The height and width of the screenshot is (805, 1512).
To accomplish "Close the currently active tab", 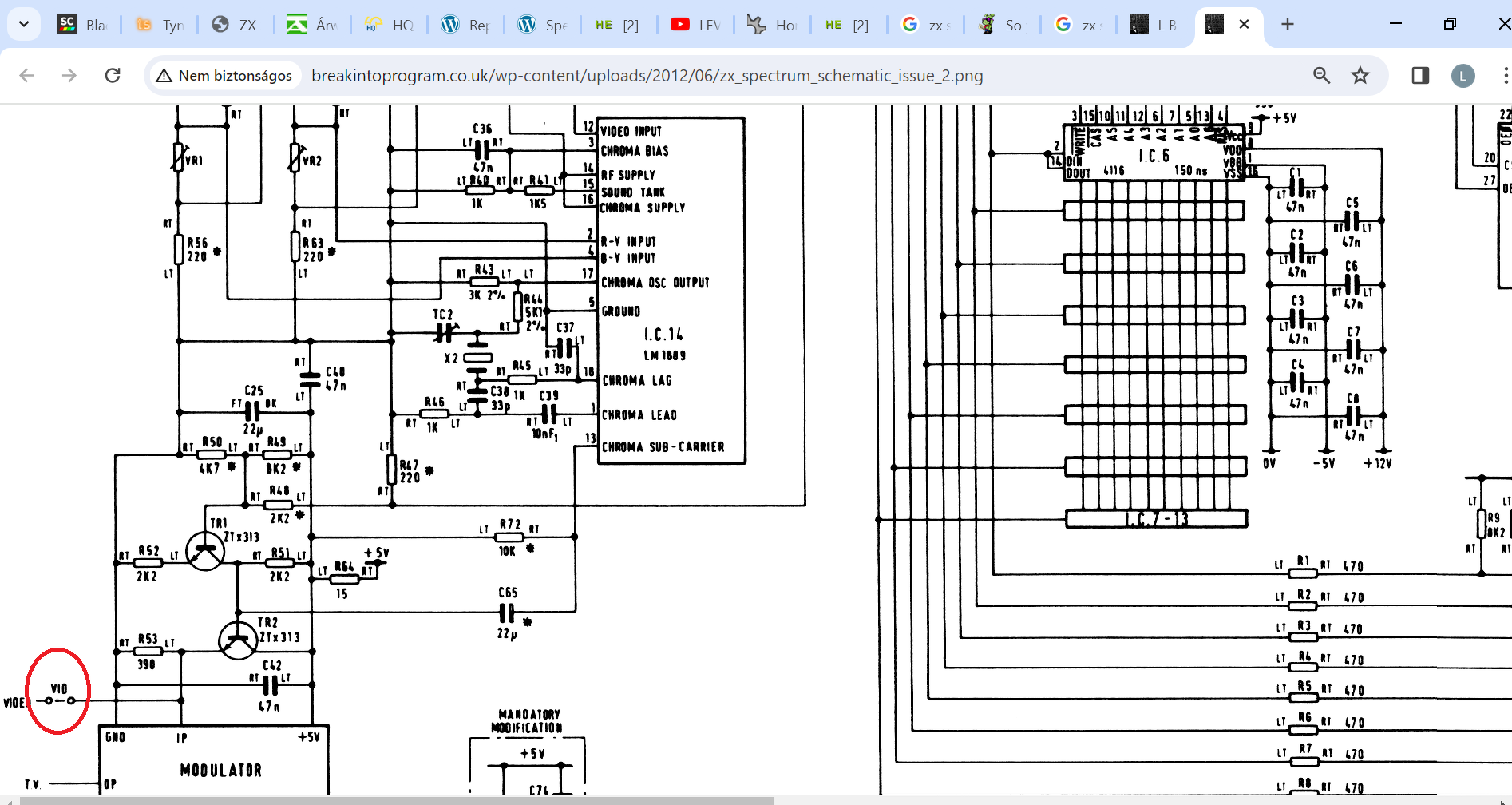I will [1244, 24].
